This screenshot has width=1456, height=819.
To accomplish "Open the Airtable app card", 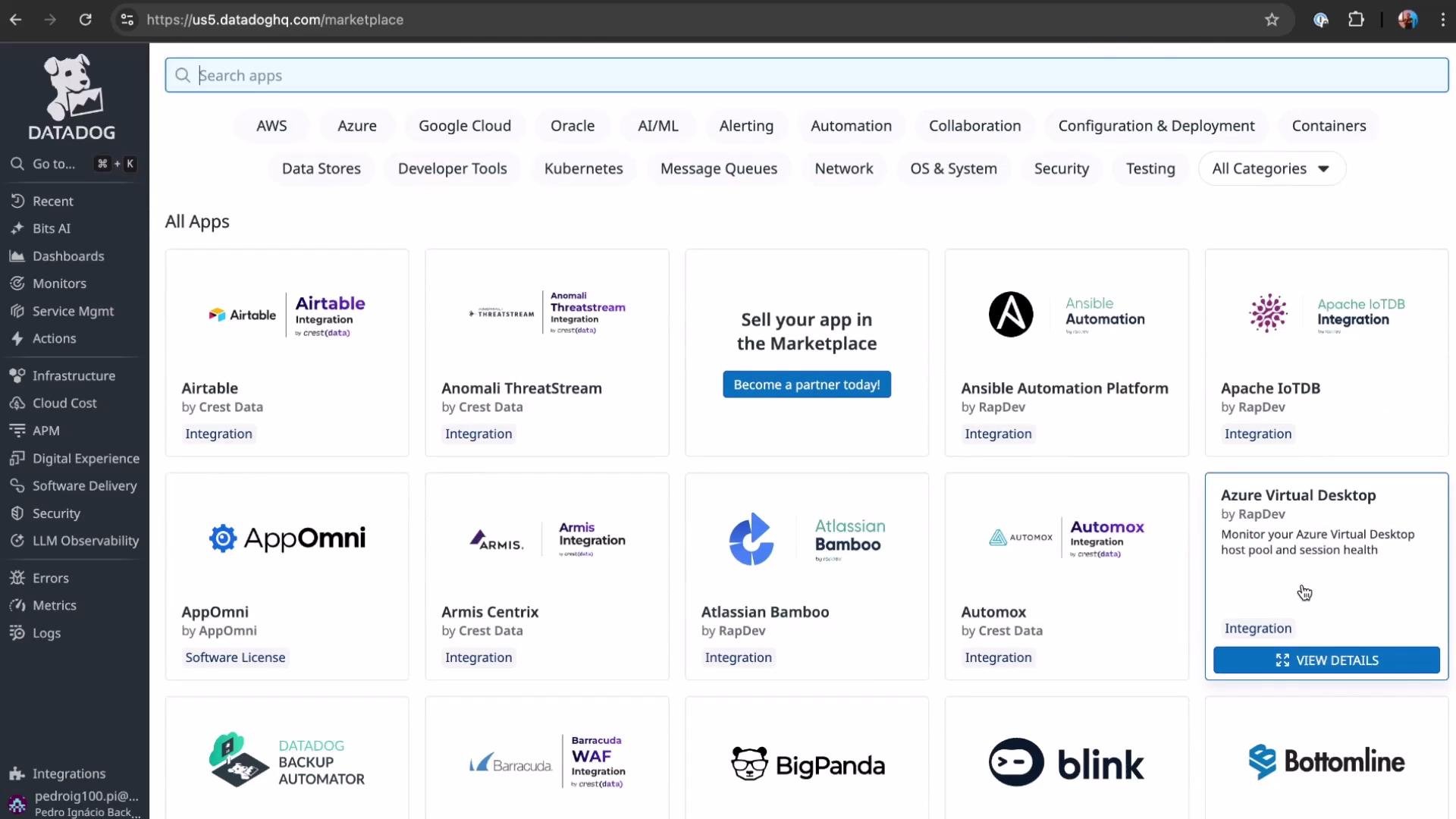I will (x=287, y=353).
